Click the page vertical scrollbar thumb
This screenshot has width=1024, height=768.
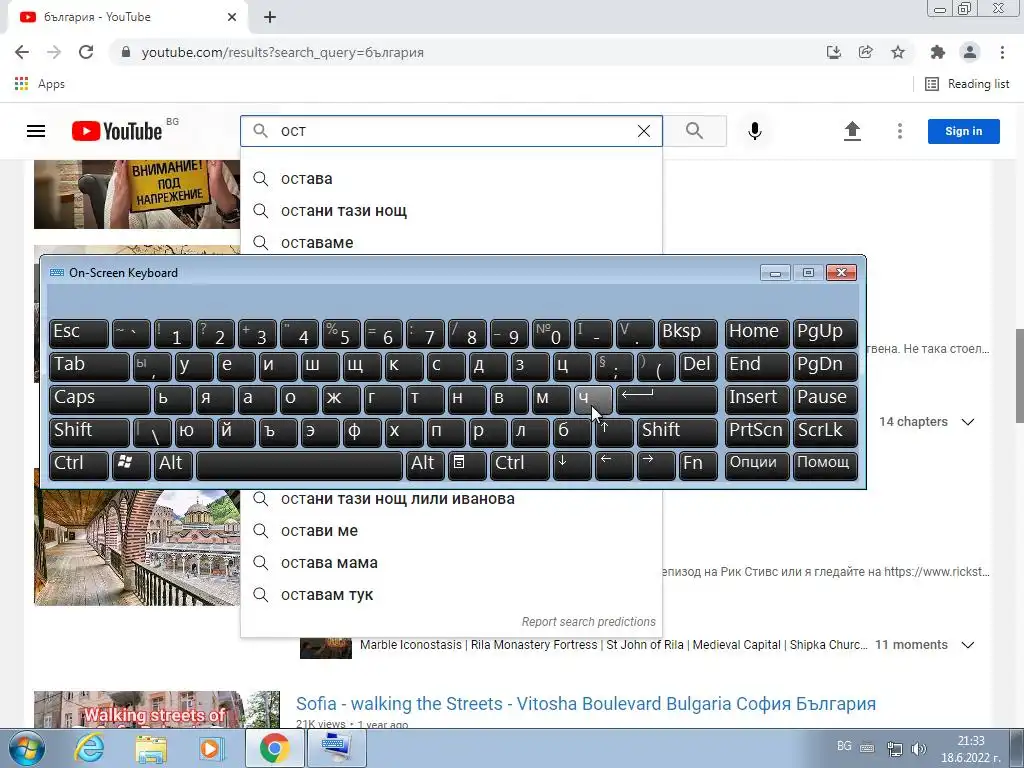click(x=1019, y=376)
